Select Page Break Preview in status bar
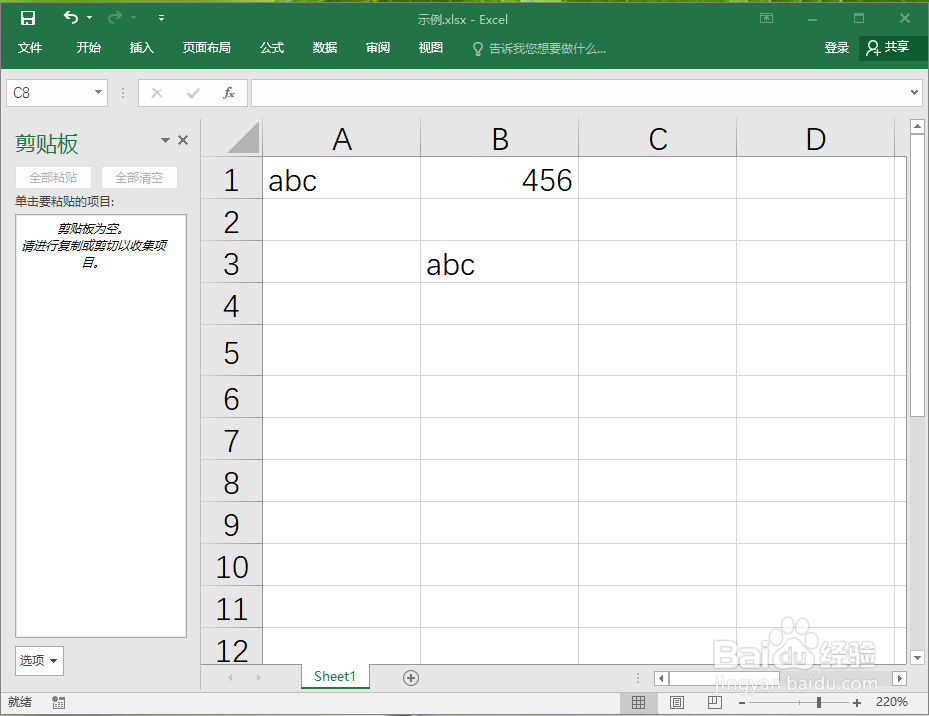This screenshot has height=716, width=929. click(713, 702)
